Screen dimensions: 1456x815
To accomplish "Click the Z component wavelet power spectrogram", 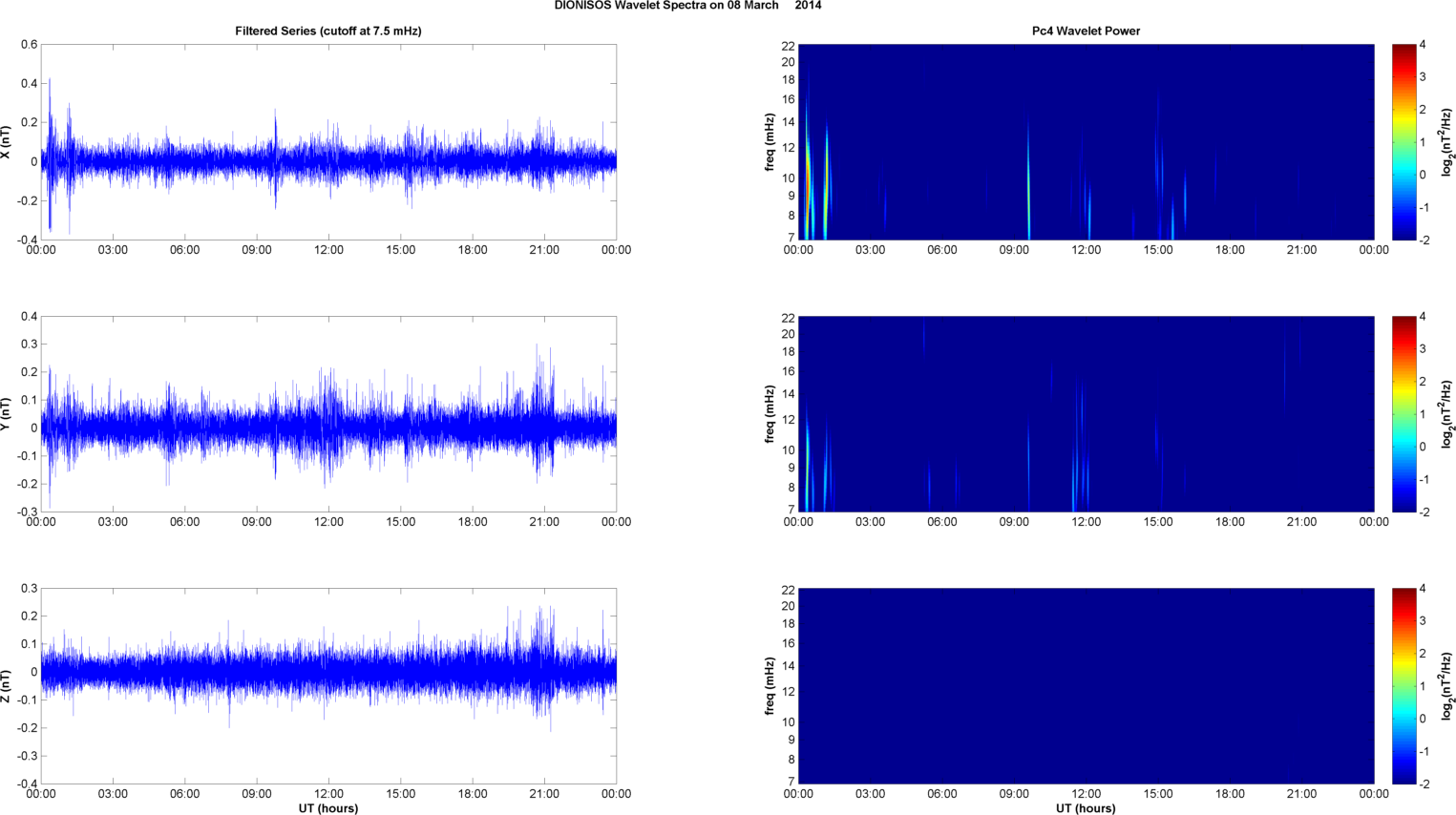I will pos(1086,686).
